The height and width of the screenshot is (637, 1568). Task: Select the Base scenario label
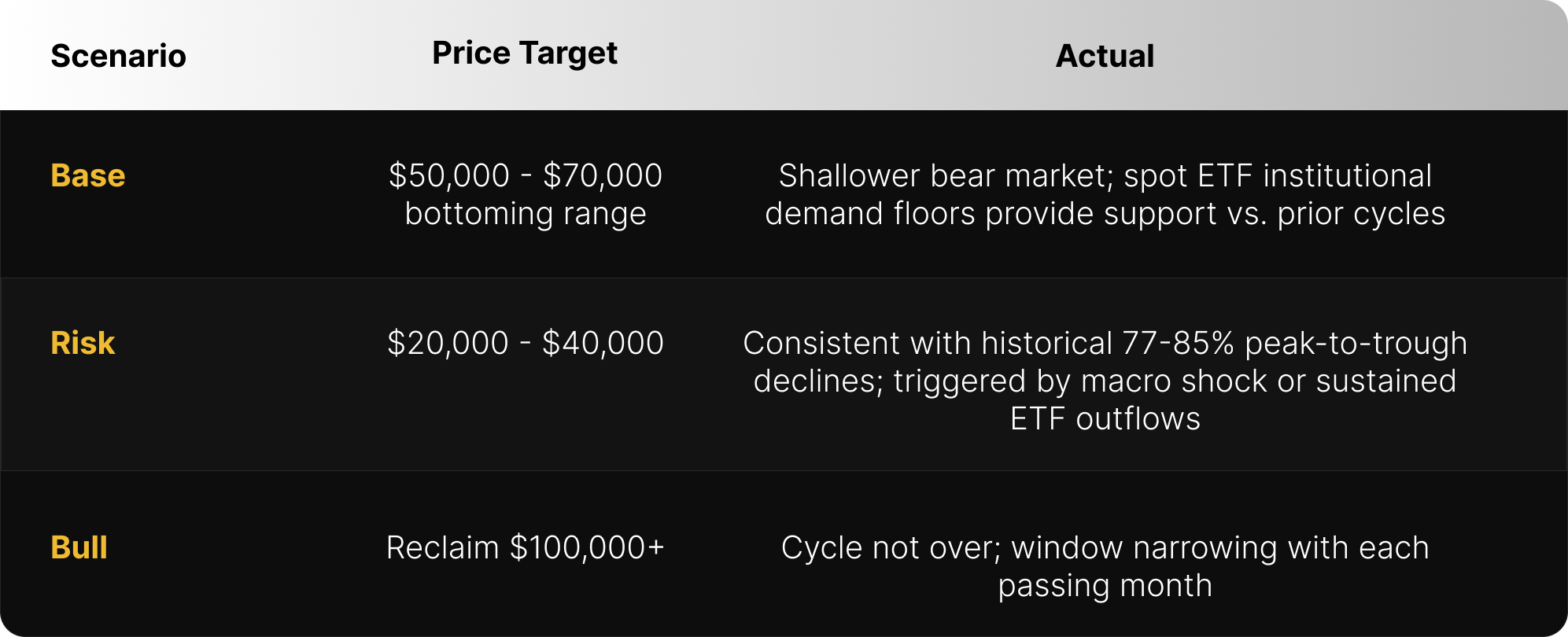(x=87, y=175)
